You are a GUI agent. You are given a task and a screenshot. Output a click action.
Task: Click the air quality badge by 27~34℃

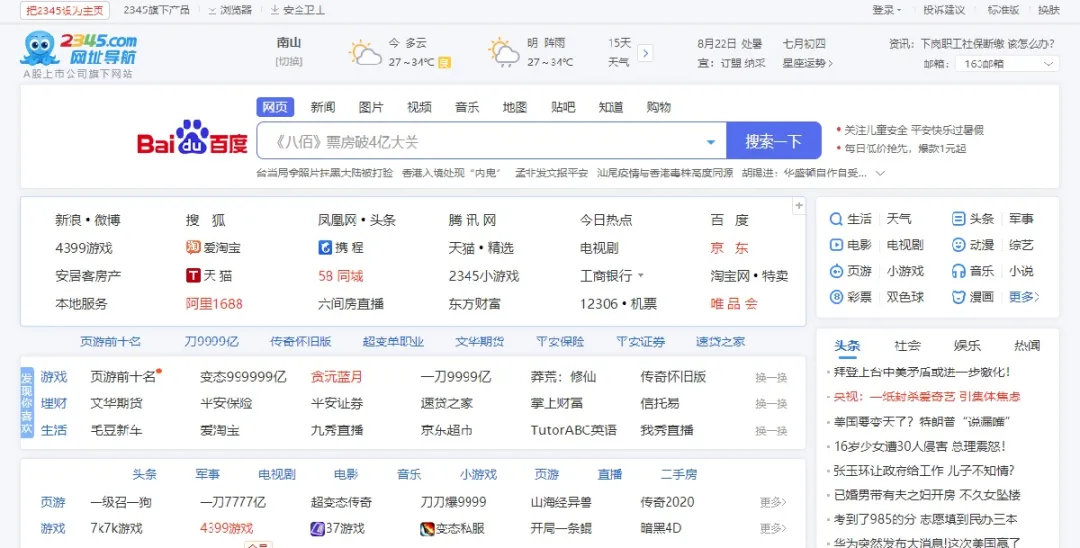coord(445,63)
